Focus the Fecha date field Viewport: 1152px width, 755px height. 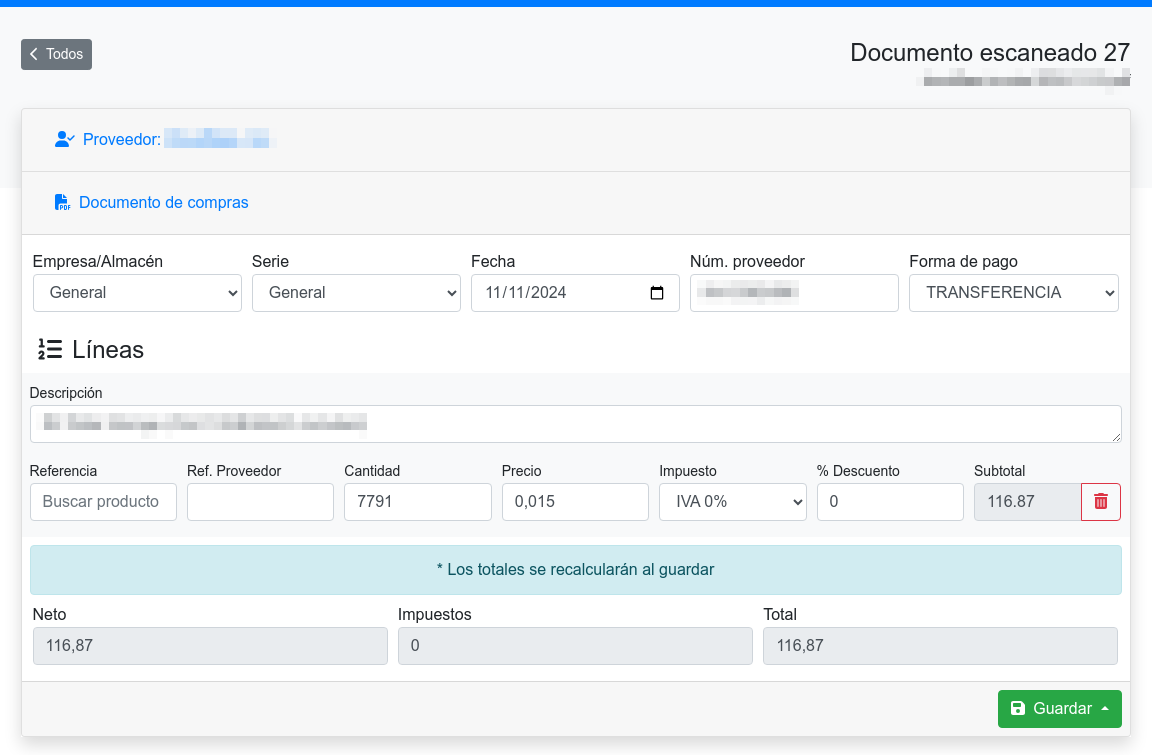point(575,293)
